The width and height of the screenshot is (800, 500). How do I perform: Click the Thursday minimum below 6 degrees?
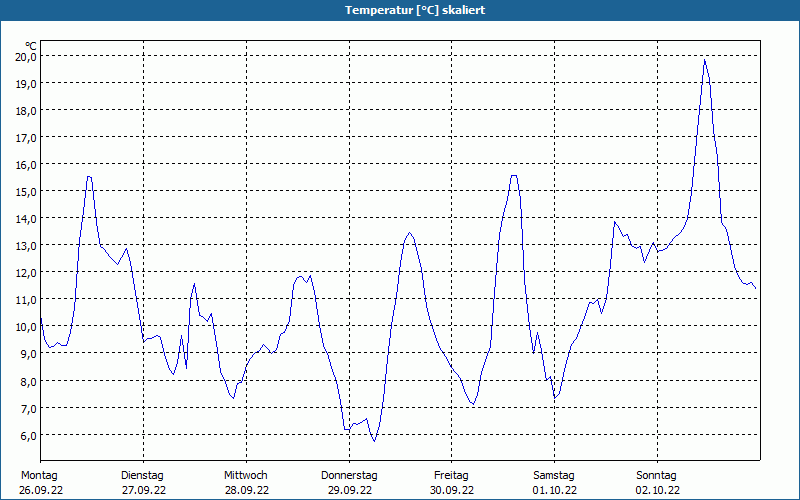(374, 441)
